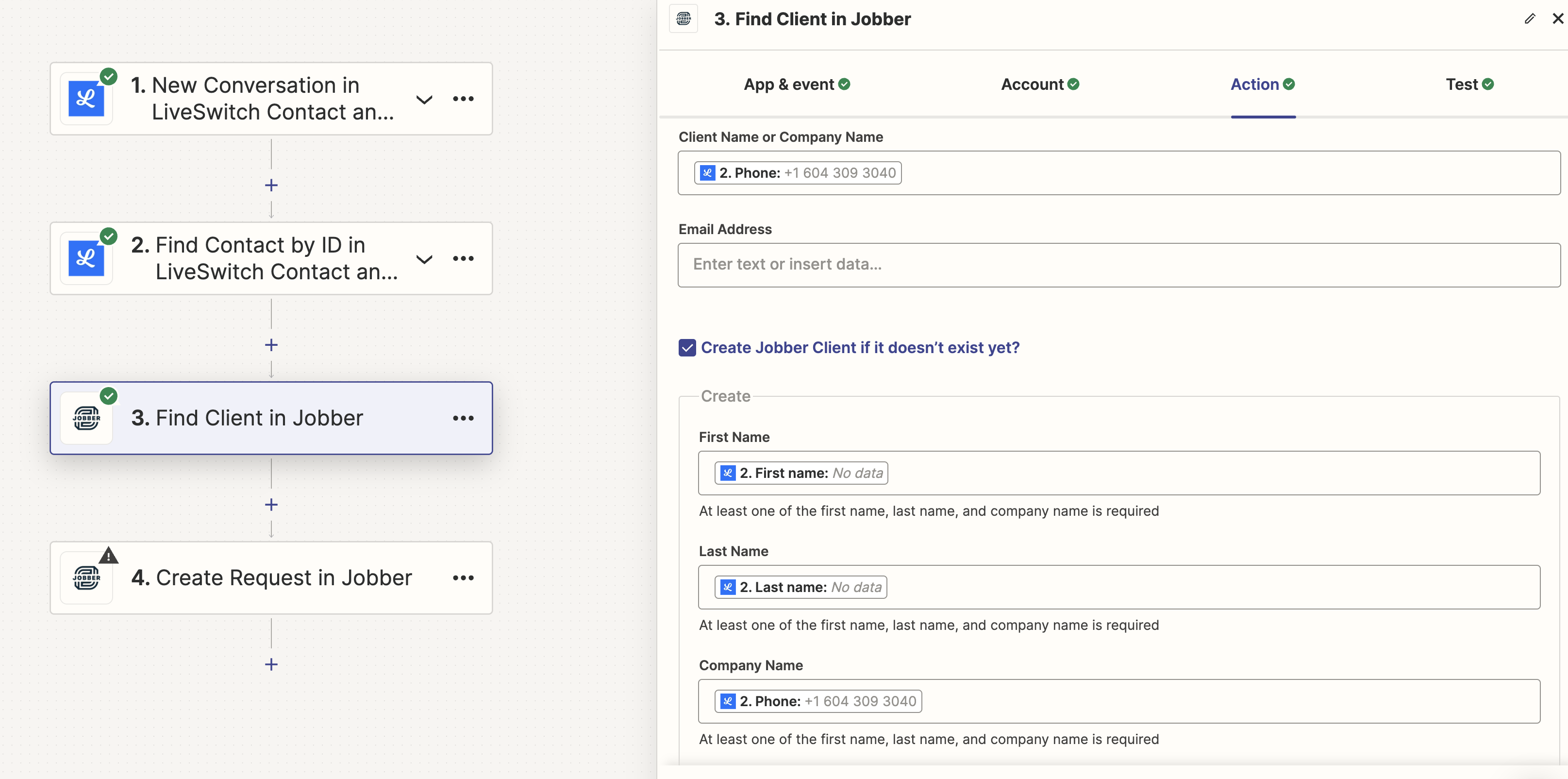The image size is (1568, 779).
Task: Select step 4 Create Request in Jobber
Action: pos(271,577)
